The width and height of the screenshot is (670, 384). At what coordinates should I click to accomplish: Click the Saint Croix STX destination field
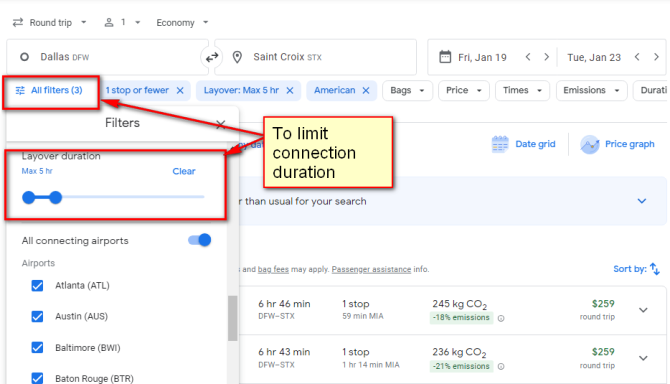click(315, 57)
